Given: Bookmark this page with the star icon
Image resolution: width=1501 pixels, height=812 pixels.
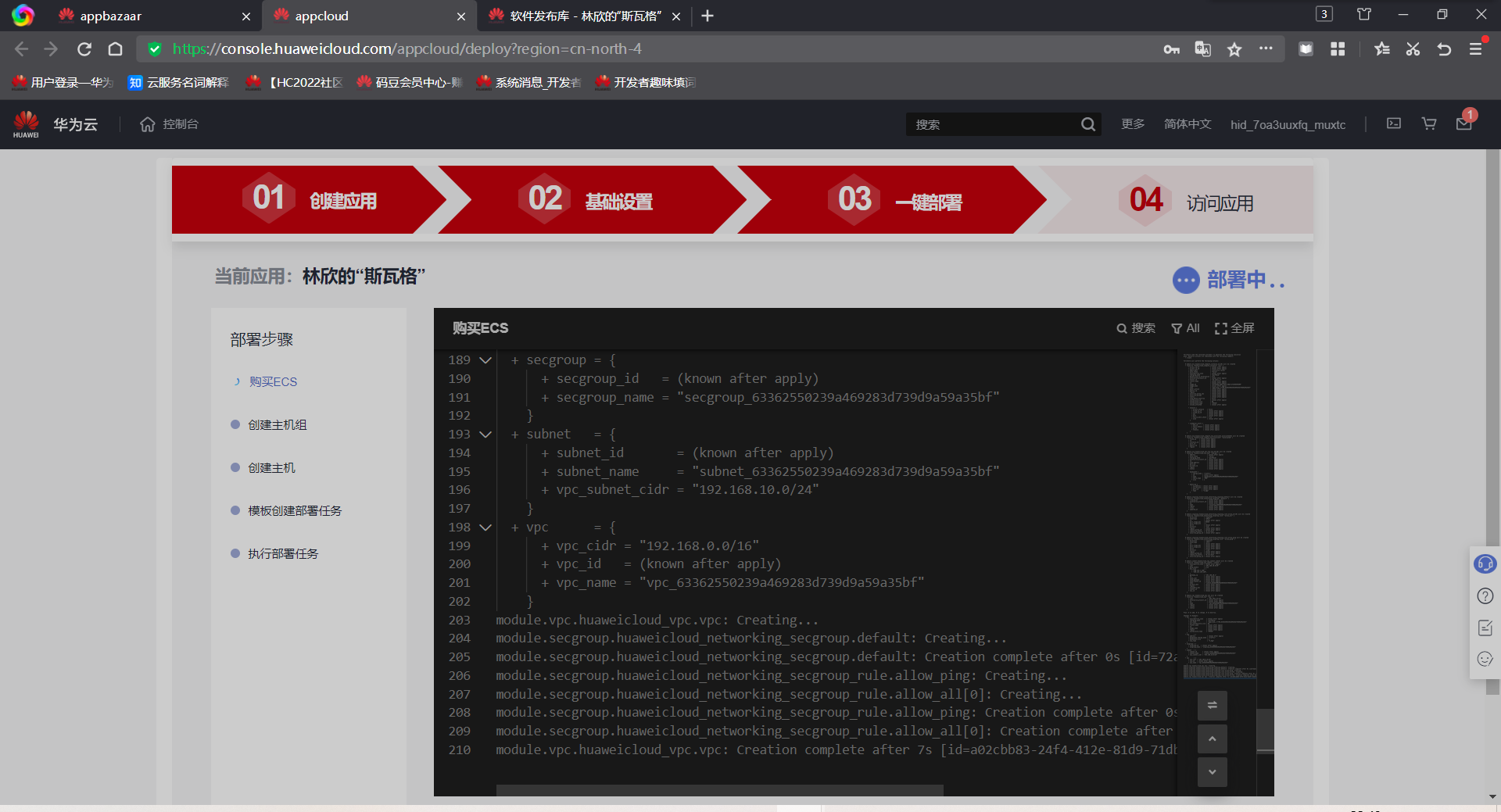Looking at the screenshot, I should tap(1234, 49).
